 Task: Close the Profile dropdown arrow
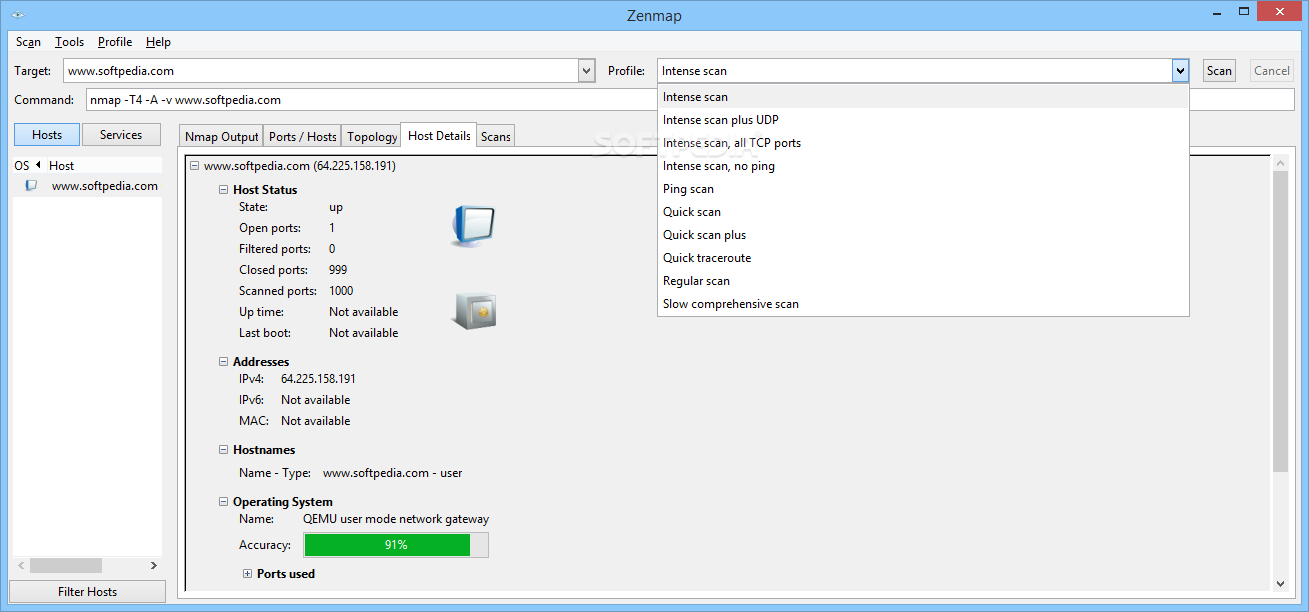coord(1180,71)
